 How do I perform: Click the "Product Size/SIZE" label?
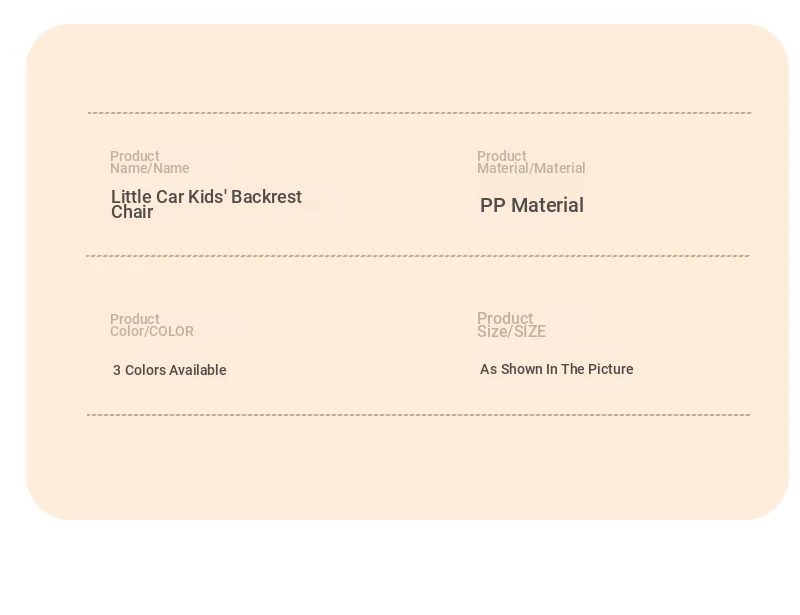pos(511,325)
